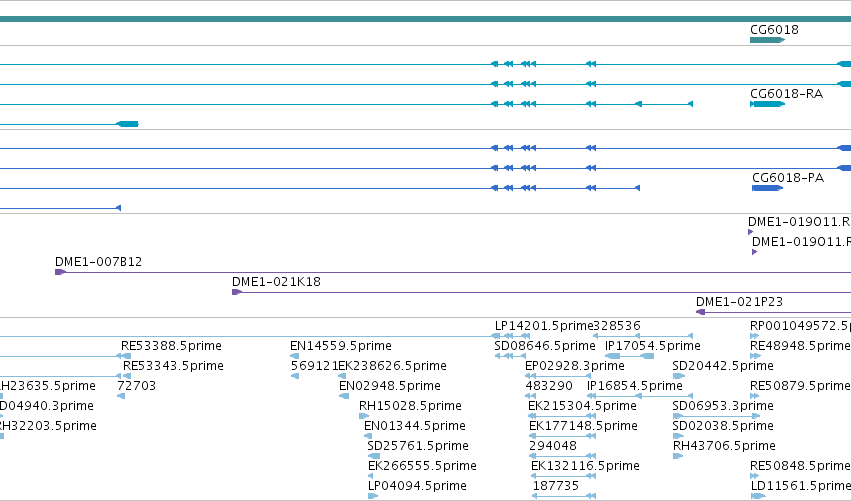Click the LD11561.5prime EST label
The height and width of the screenshot is (501, 851).
[x=801, y=486]
